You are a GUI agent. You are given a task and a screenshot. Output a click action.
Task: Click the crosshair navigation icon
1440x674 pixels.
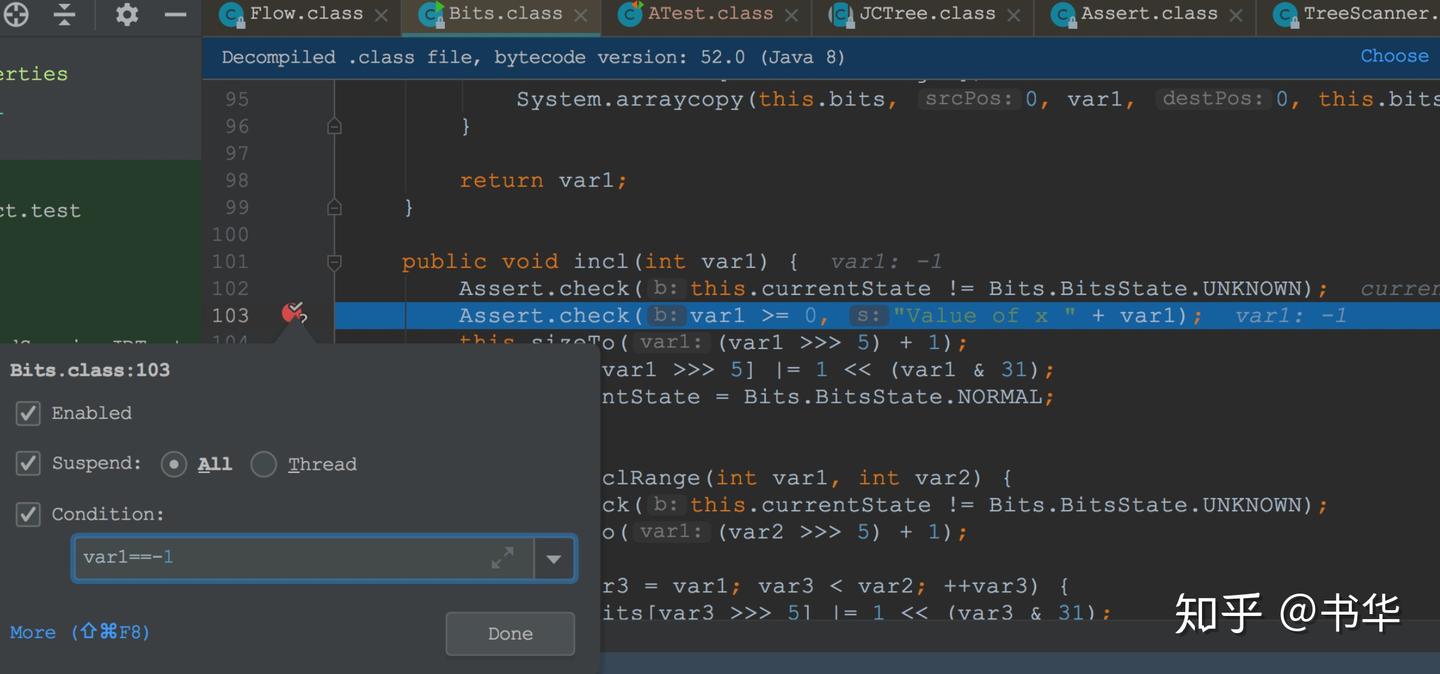click(x=15, y=15)
